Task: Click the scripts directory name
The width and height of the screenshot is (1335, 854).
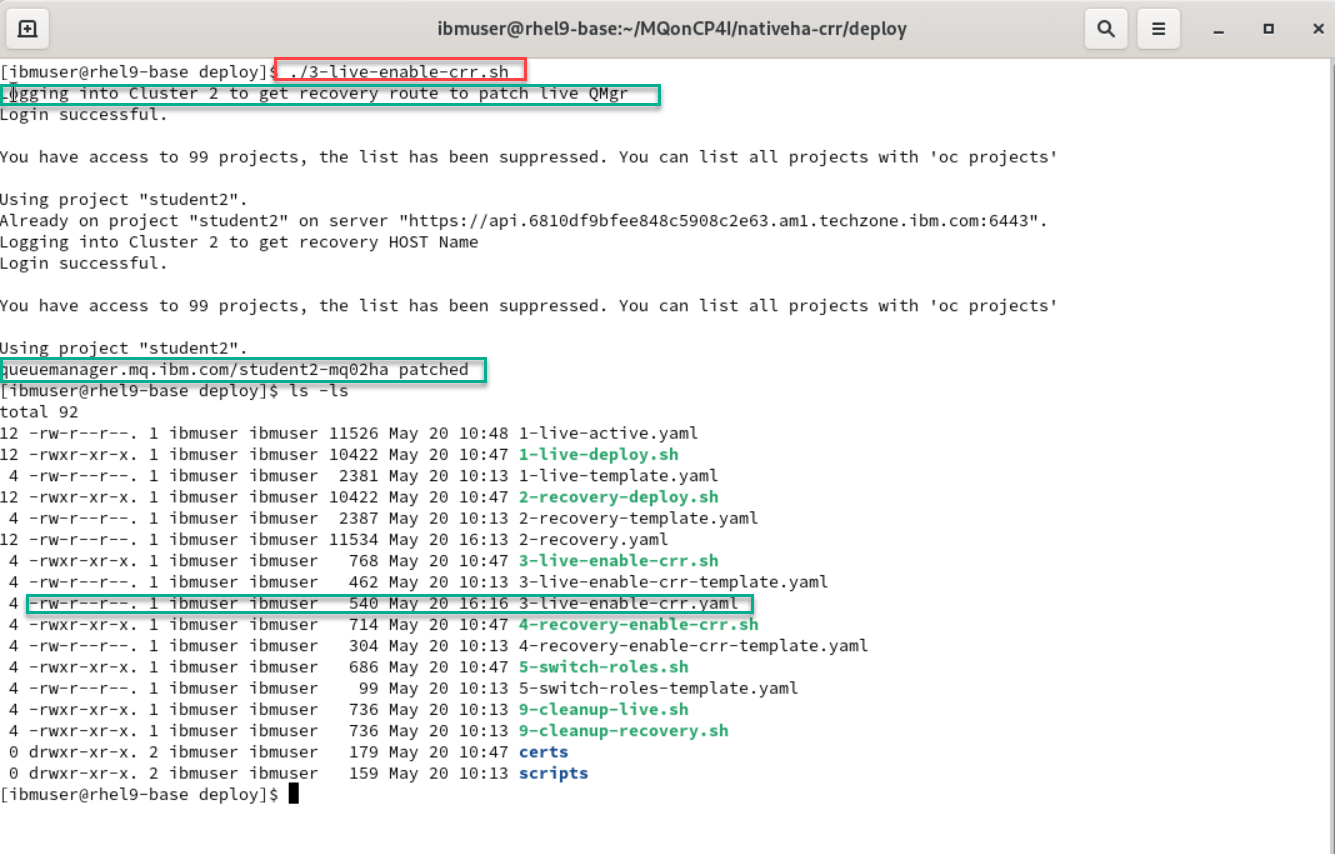Action: pos(553,773)
